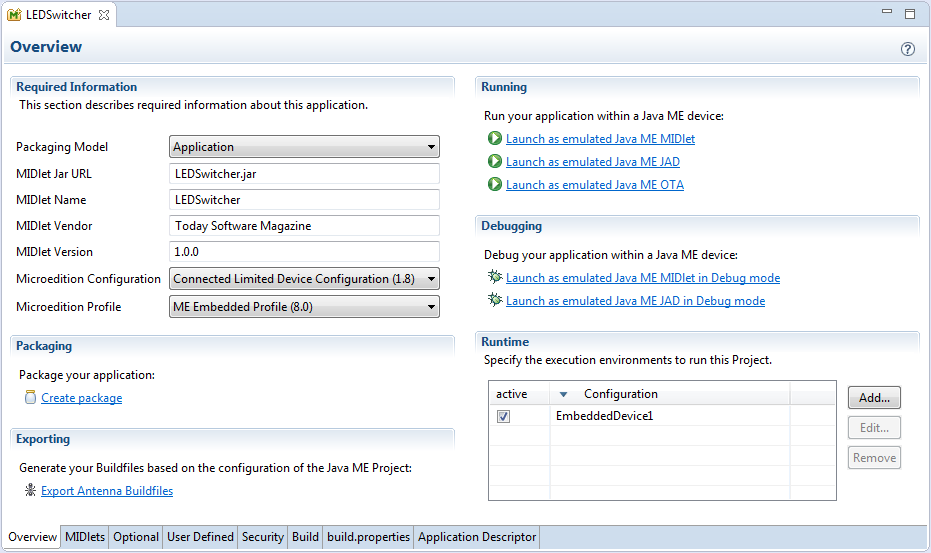The image size is (931, 553).
Task: Click the green run icon beside JAD launch
Action: tap(494, 161)
